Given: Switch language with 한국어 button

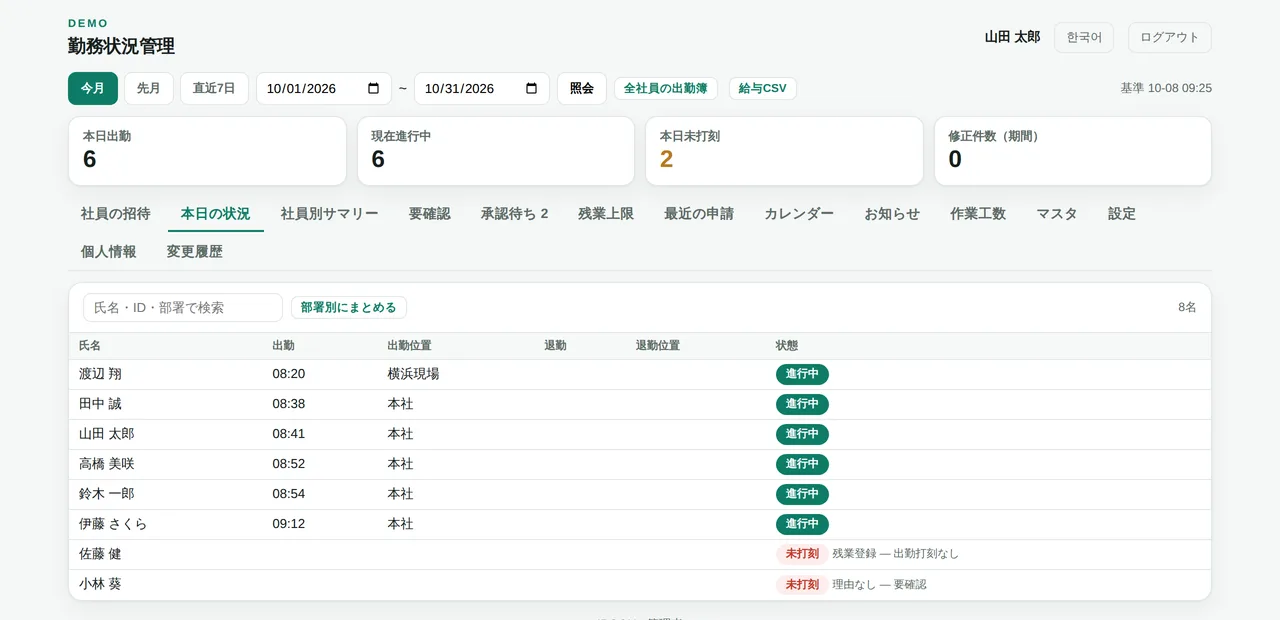Looking at the screenshot, I should pyautogui.click(x=1084, y=37).
